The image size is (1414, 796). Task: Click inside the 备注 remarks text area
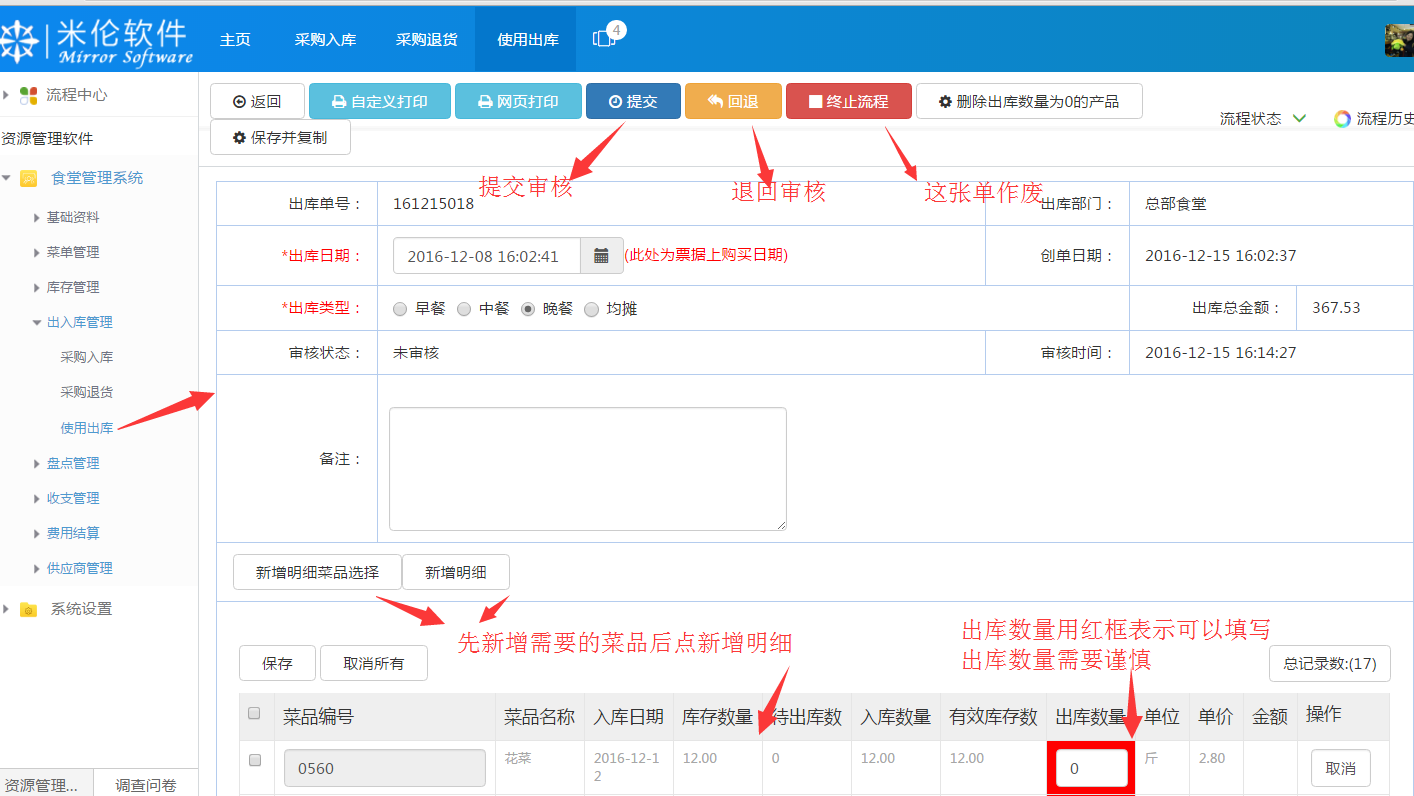coord(586,467)
